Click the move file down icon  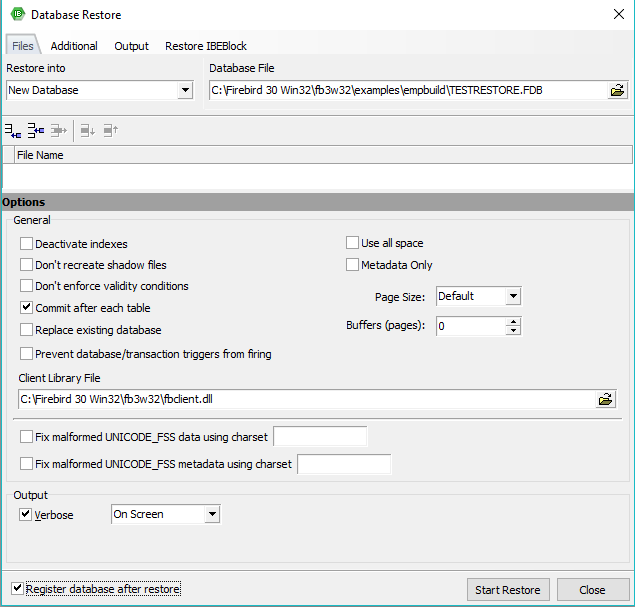coord(87,131)
